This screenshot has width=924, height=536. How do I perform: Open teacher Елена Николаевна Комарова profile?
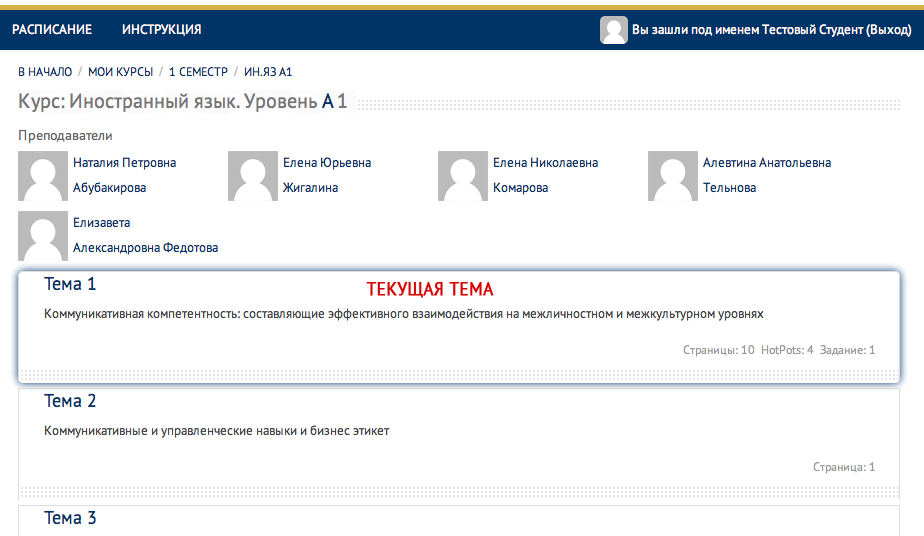545,175
